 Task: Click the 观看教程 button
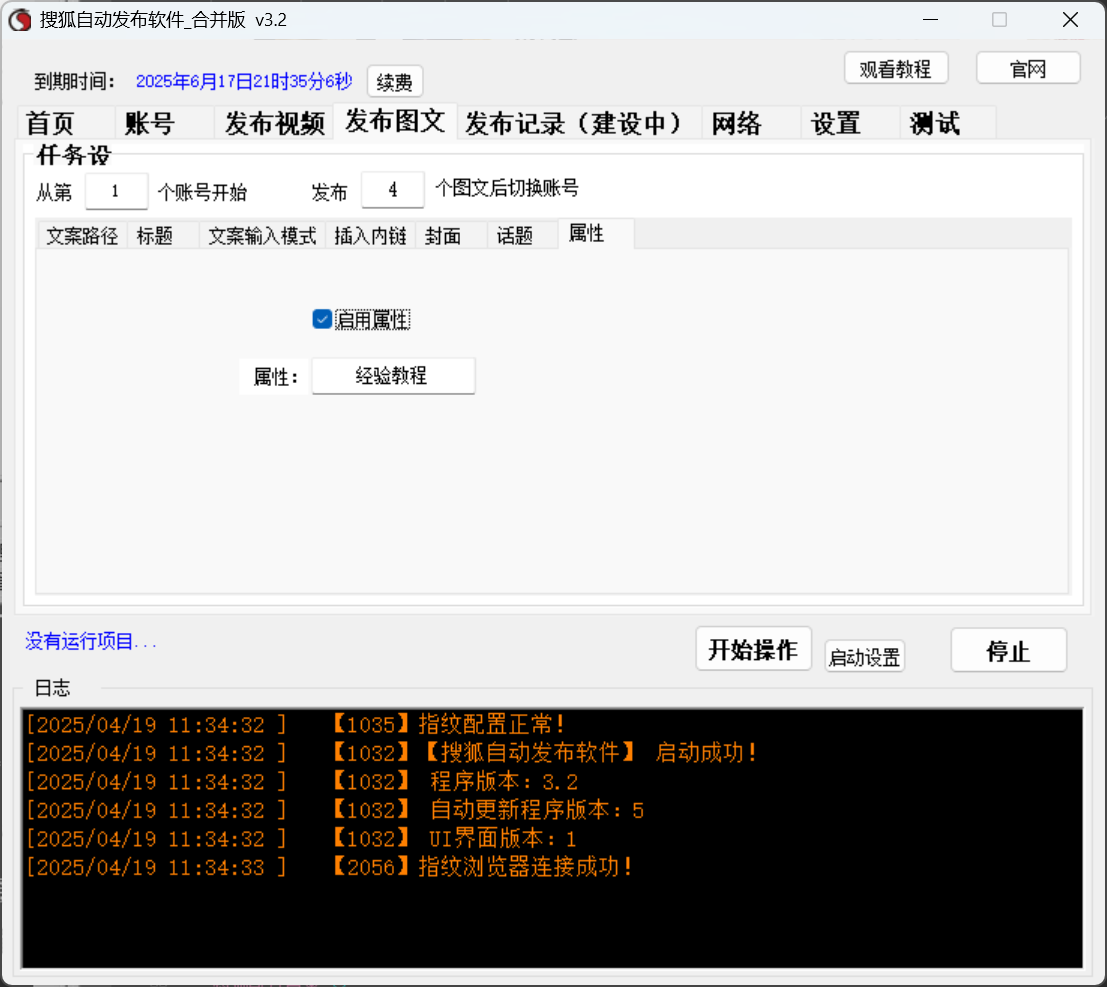click(x=895, y=68)
